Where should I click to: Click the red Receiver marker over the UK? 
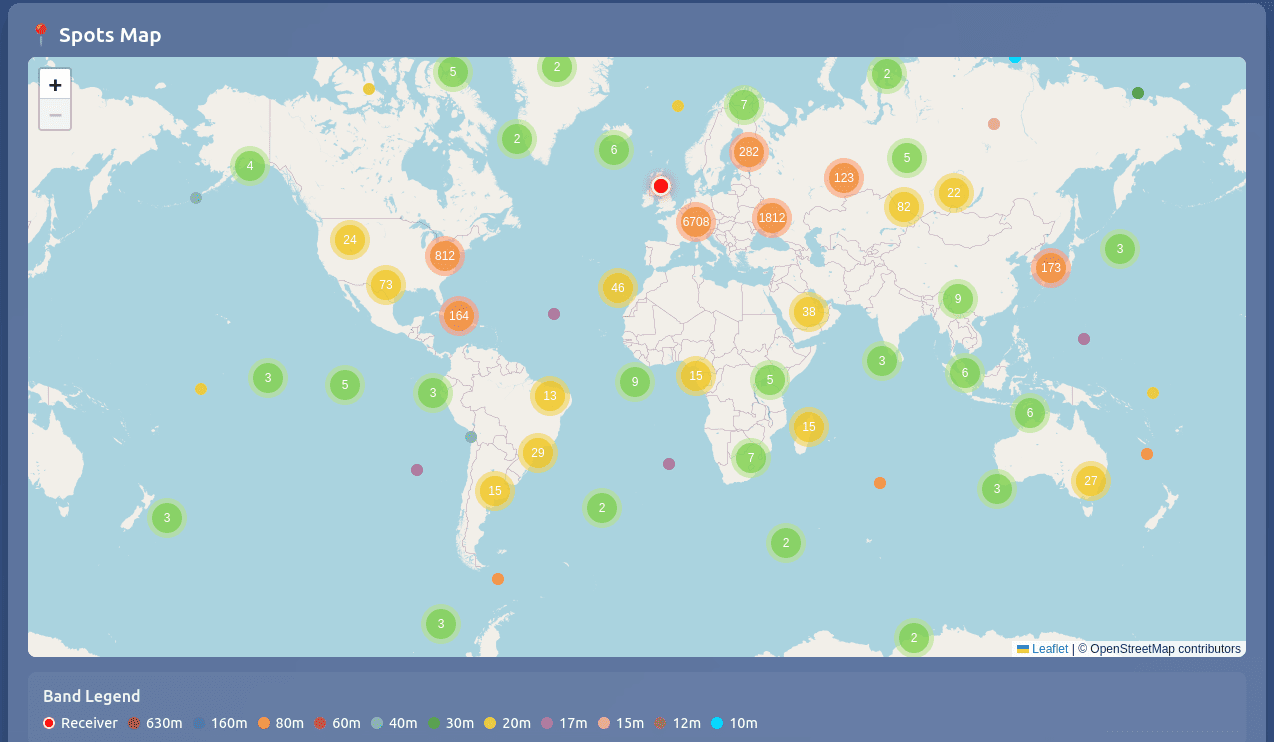[x=660, y=185]
